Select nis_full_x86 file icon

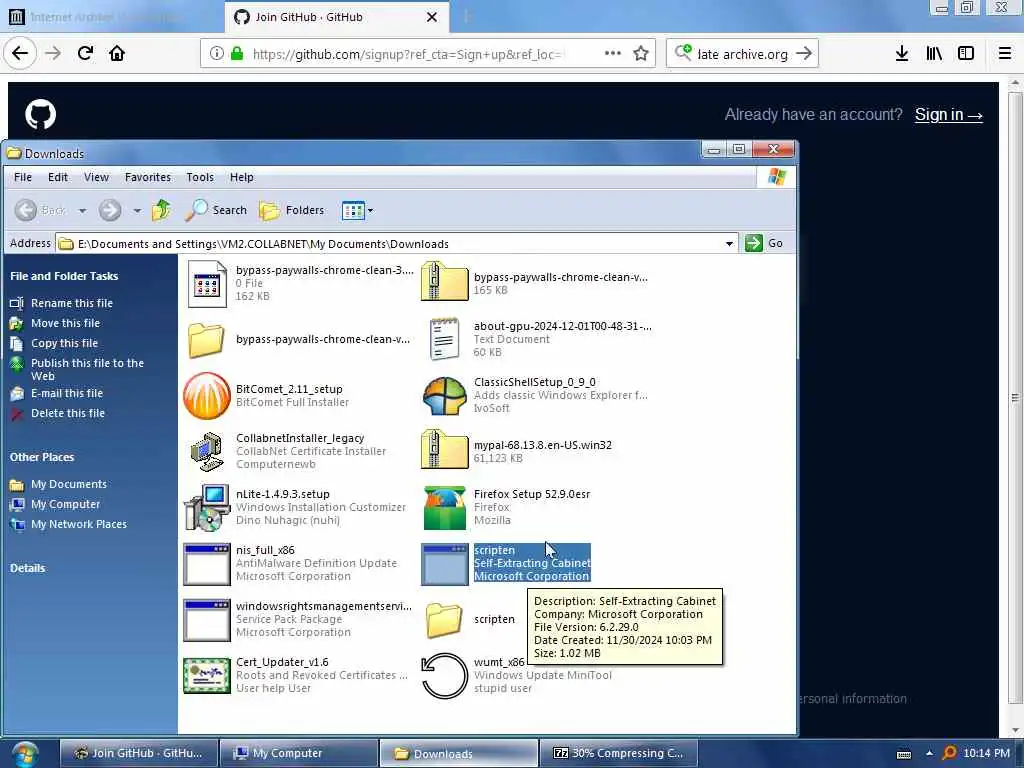[x=207, y=564]
